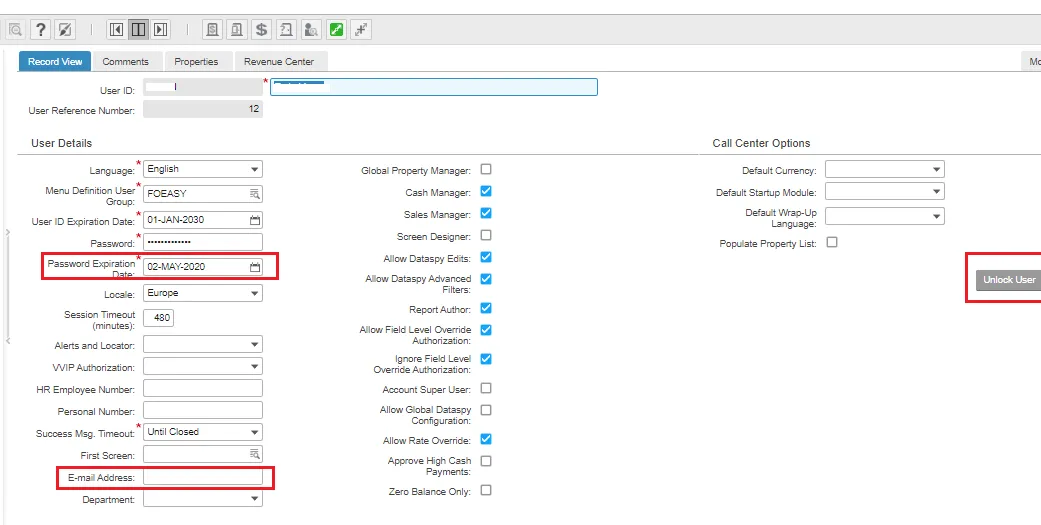
Task: Toggle Allow Field Level Override Authorization checkbox
Action: point(486,330)
